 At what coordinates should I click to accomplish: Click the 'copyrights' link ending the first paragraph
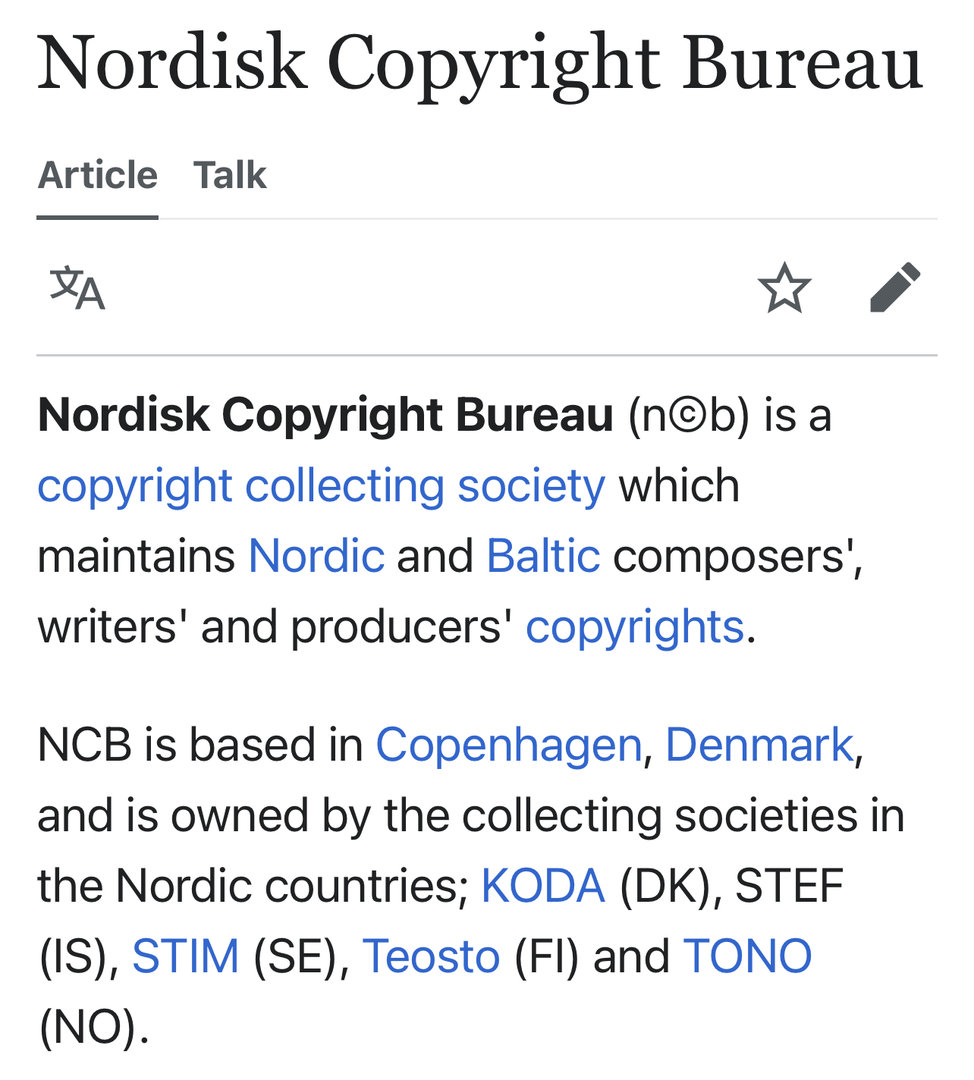click(x=635, y=627)
